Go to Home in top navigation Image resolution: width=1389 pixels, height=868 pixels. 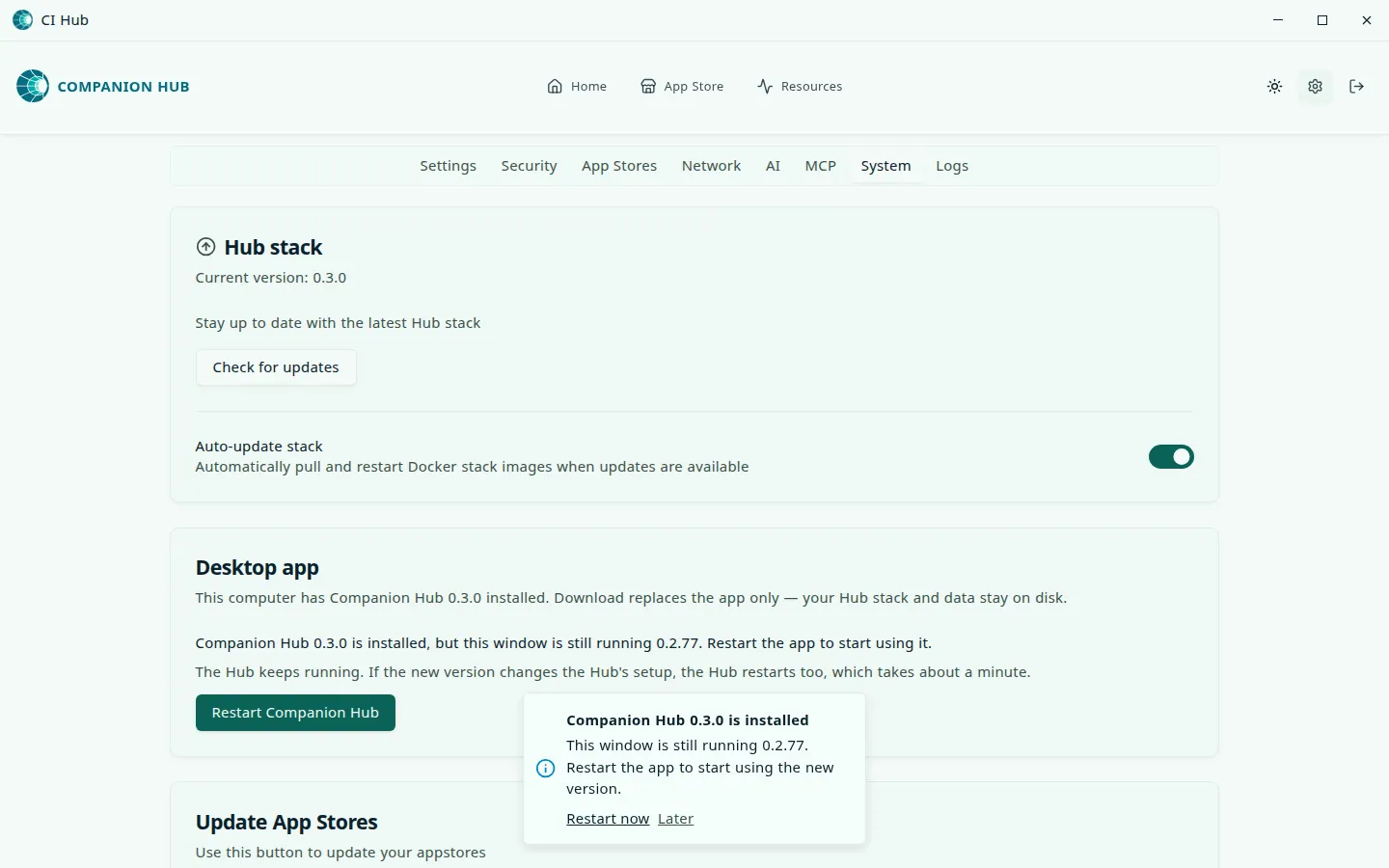(577, 86)
